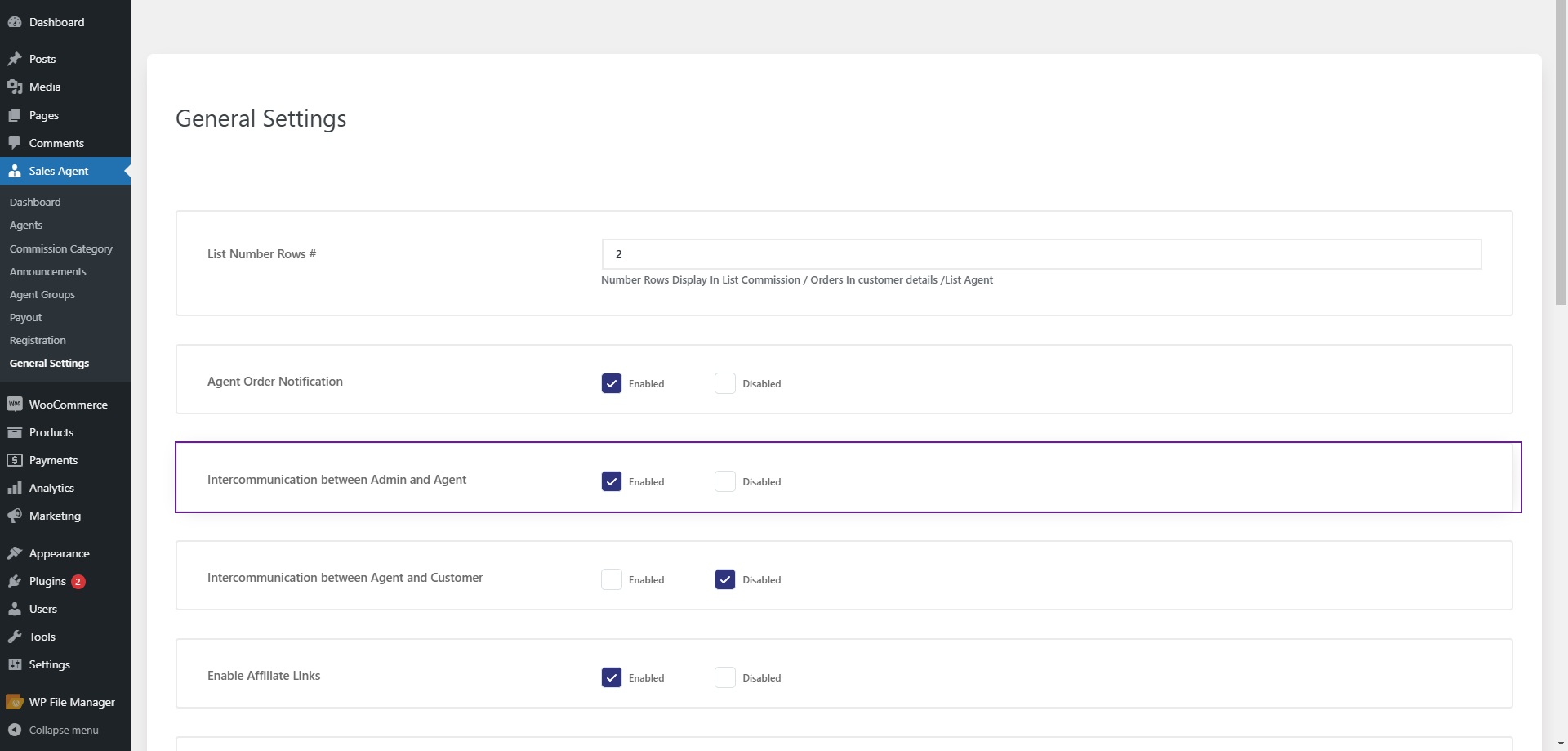Open the WordPress Settings menu
The width and height of the screenshot is (1568, 751).
click(65, 664)
